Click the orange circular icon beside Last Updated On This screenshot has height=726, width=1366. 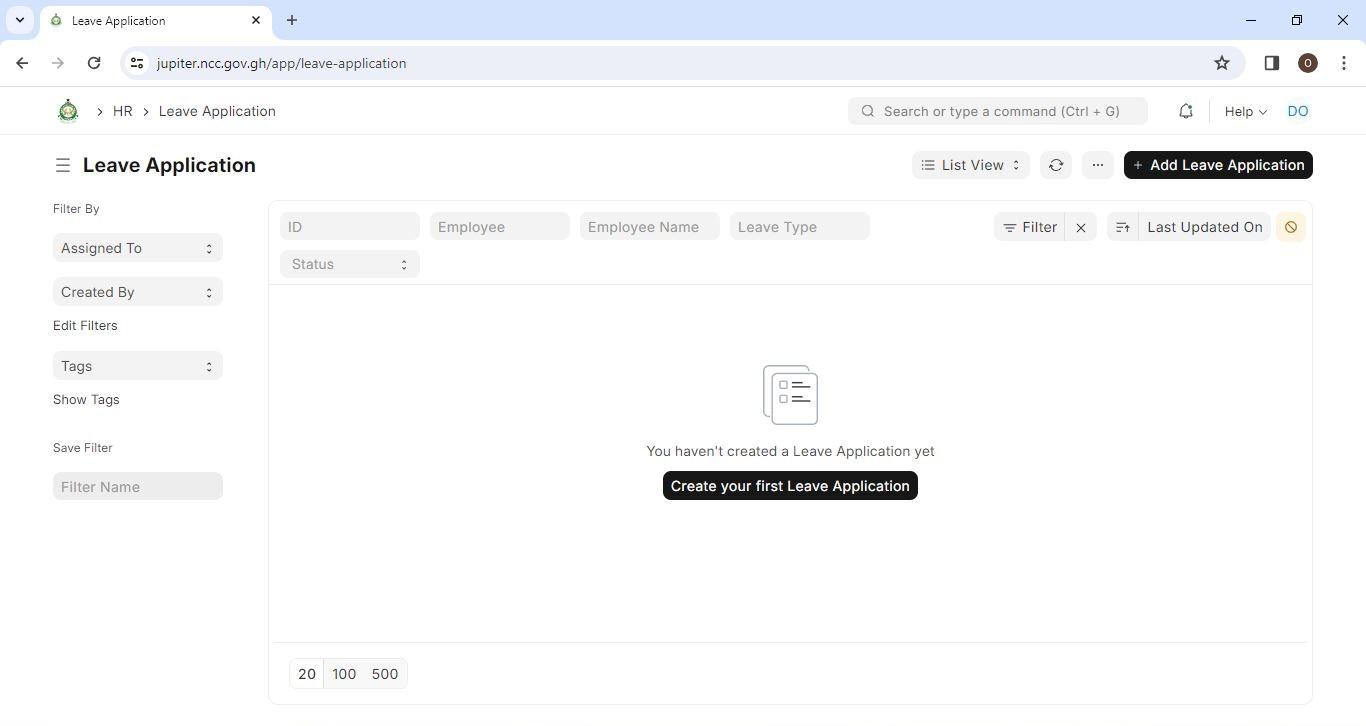tap(1291, 227)
